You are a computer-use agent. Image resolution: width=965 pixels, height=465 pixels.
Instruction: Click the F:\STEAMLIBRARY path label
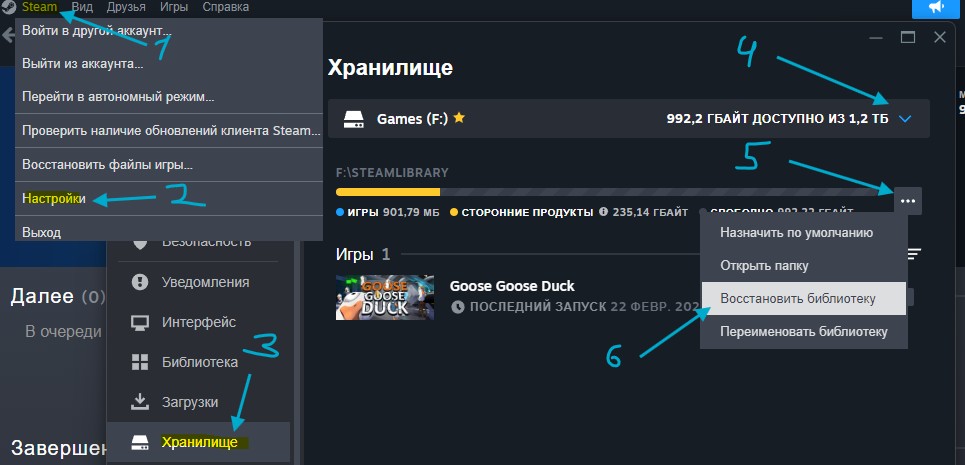click(393, 173)
